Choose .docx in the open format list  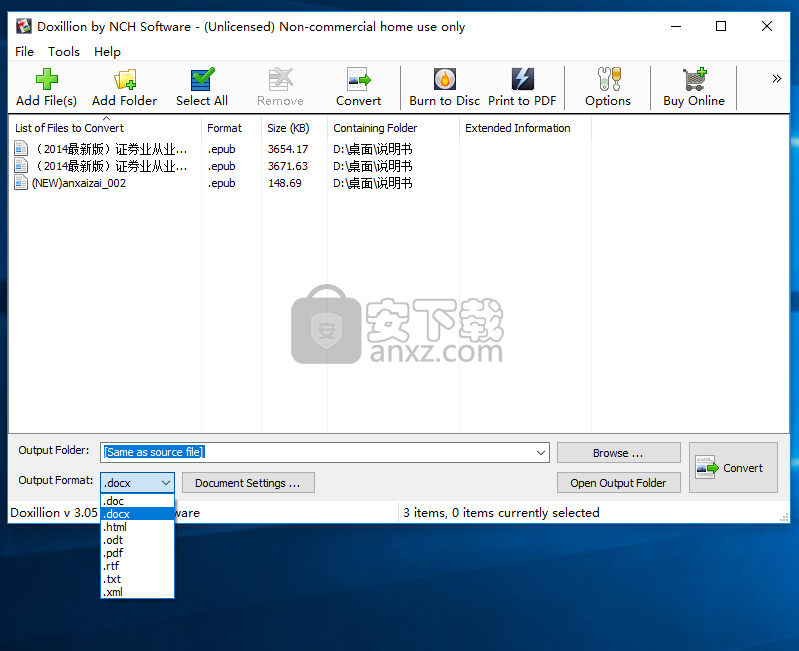138,514
